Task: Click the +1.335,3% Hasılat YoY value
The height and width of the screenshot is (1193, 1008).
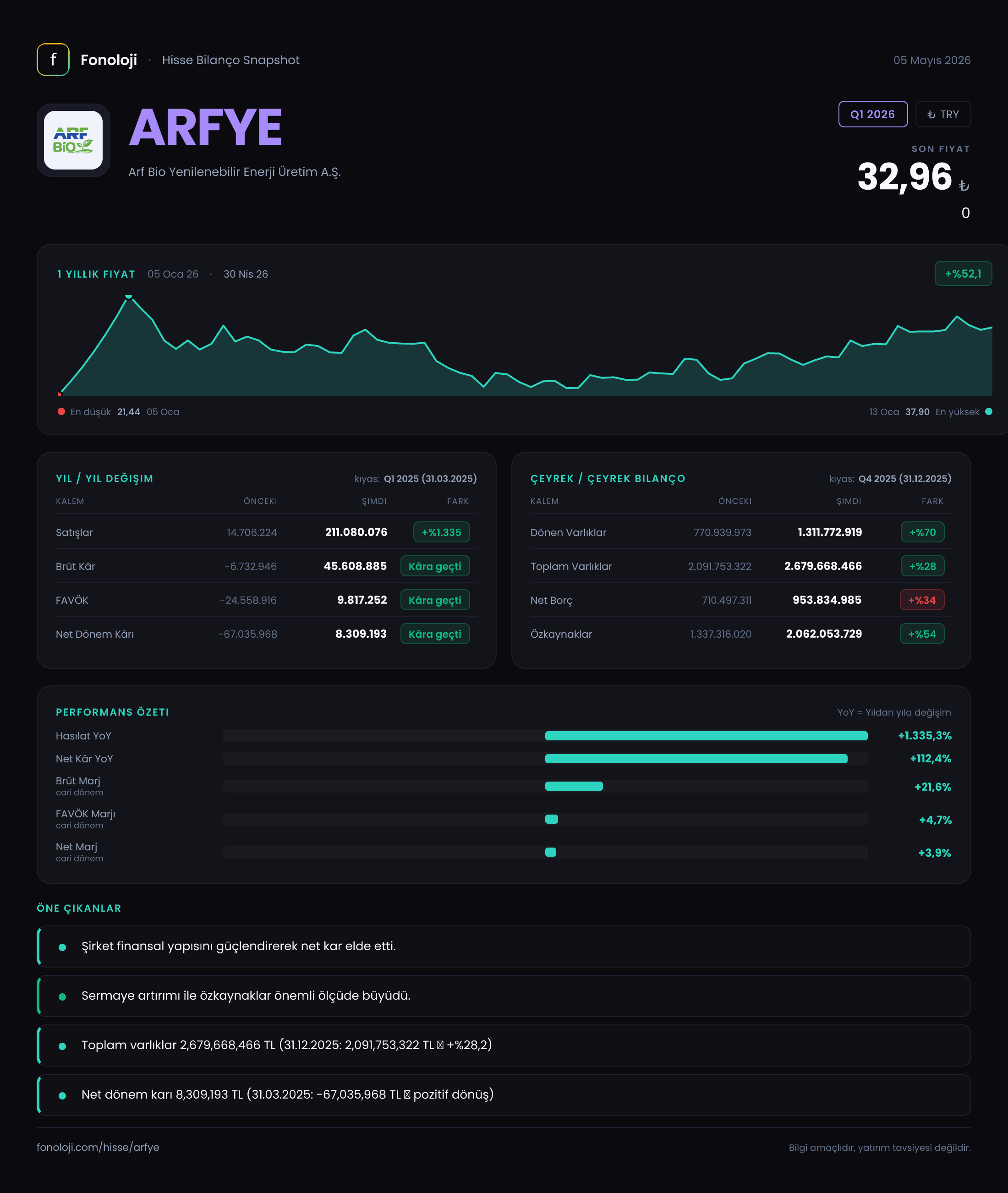Action: (925, 736)
